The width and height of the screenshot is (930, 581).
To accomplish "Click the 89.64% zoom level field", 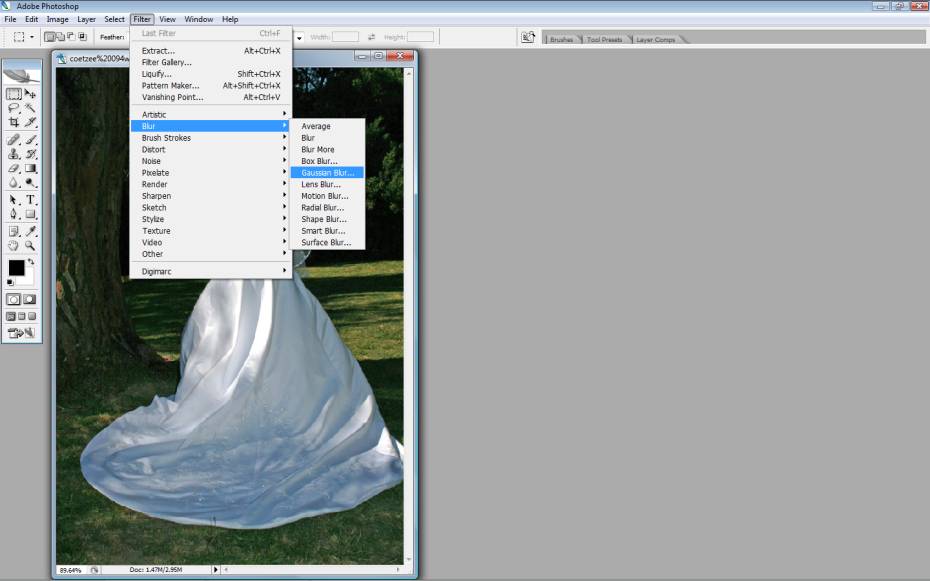I will click(71, 570).
